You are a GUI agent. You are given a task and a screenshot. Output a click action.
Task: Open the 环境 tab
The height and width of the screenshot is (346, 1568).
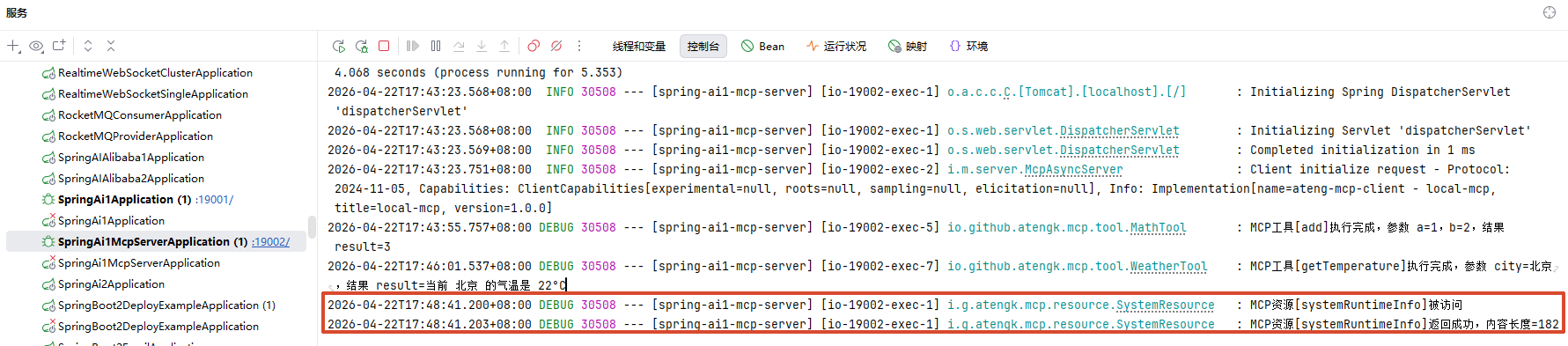[968, 47]
